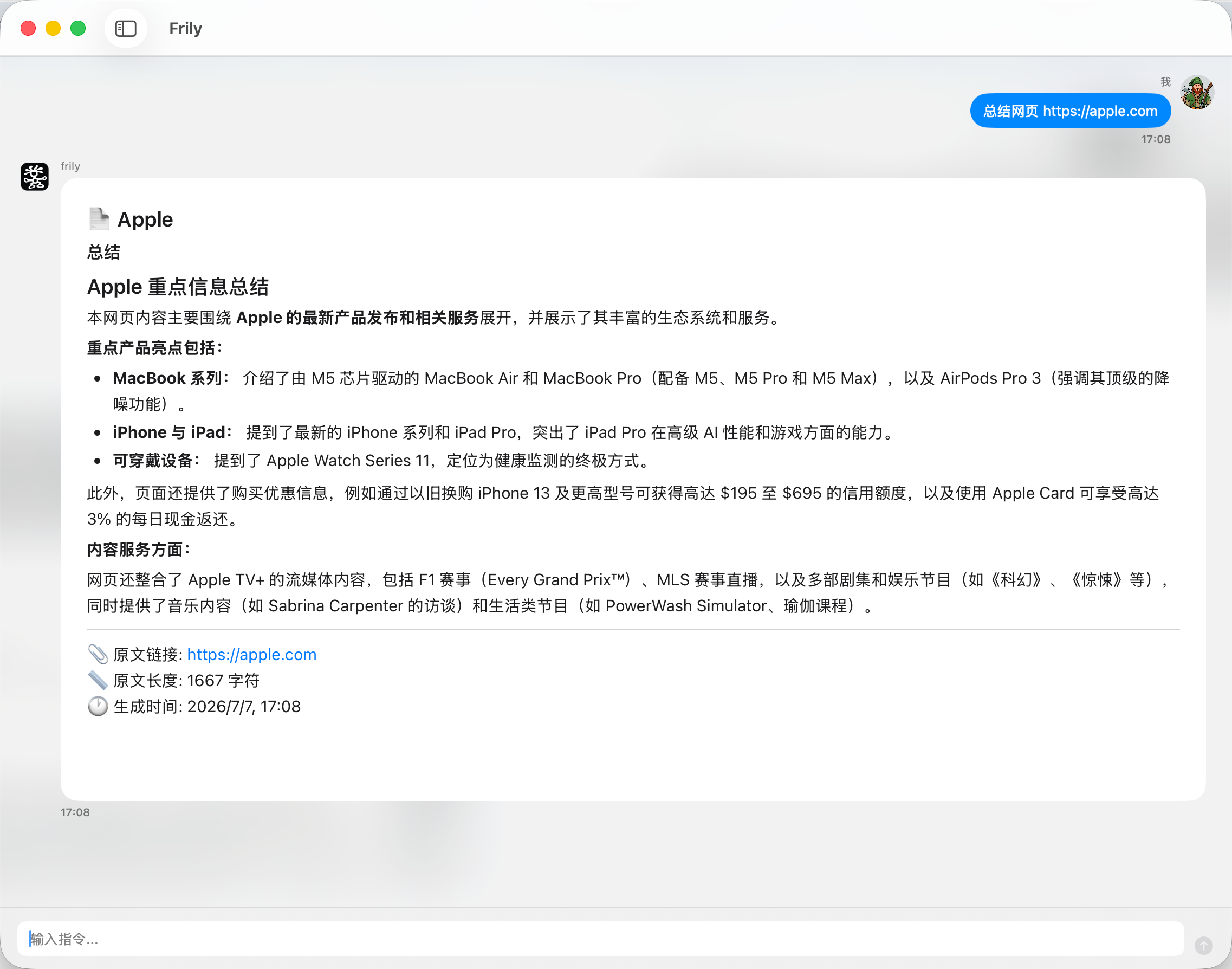The width and height of the screenshot is (1232, 969).
Task: Click the window title Frily
Action: [185, 28]
